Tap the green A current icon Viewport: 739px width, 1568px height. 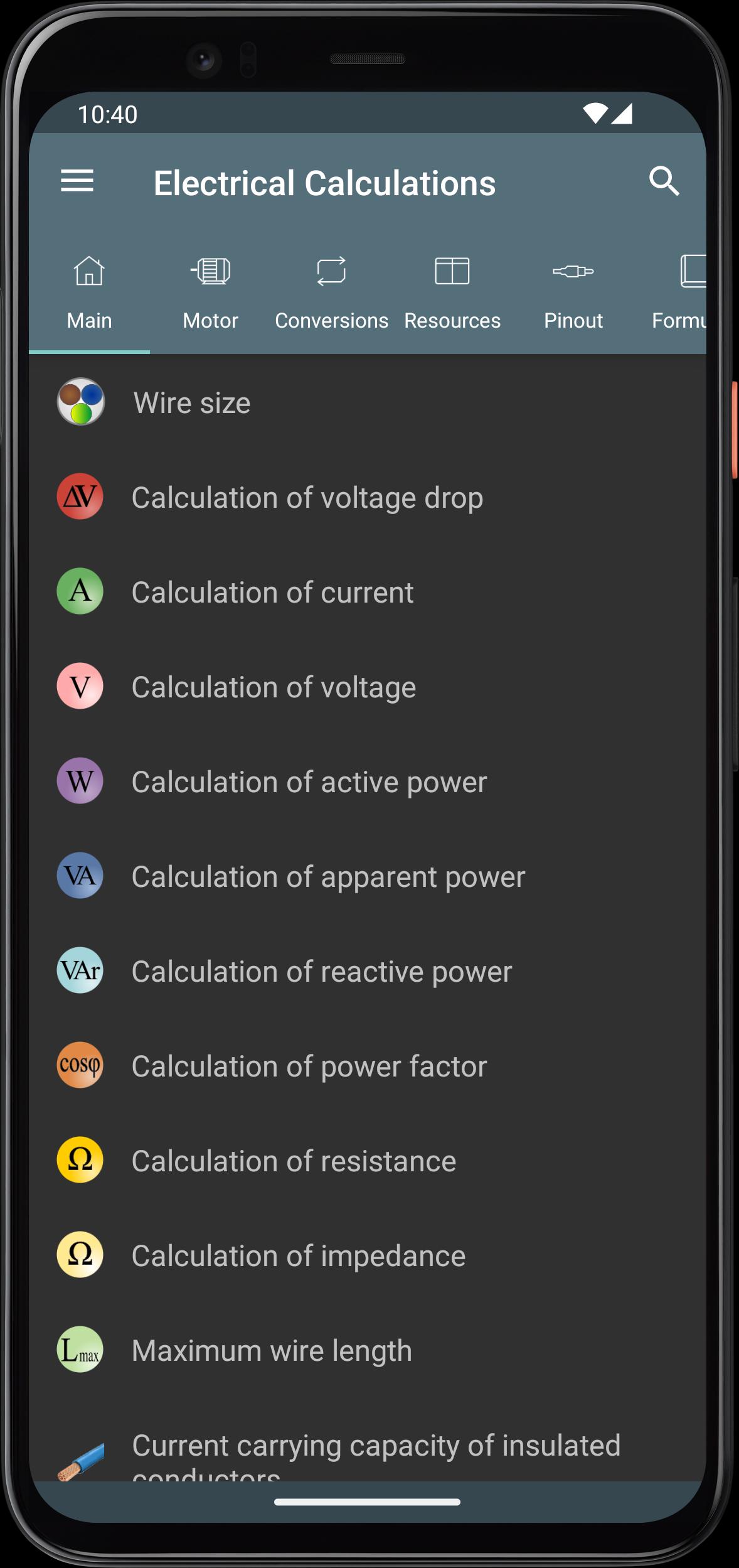pyautogui.click(x=80, y=591)
